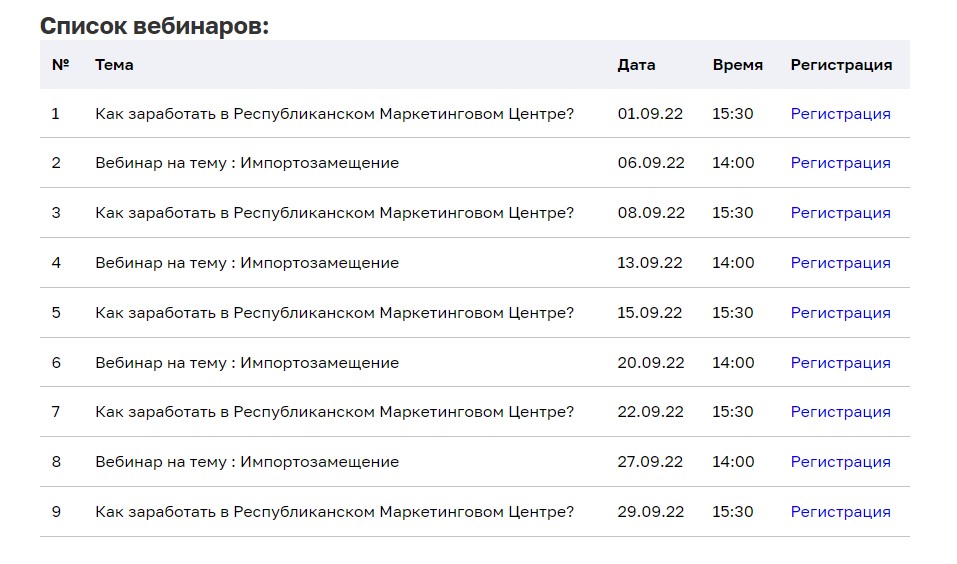The image size is (957, 564).
Task: Click the № column header
Action: [x=60, y=65]
